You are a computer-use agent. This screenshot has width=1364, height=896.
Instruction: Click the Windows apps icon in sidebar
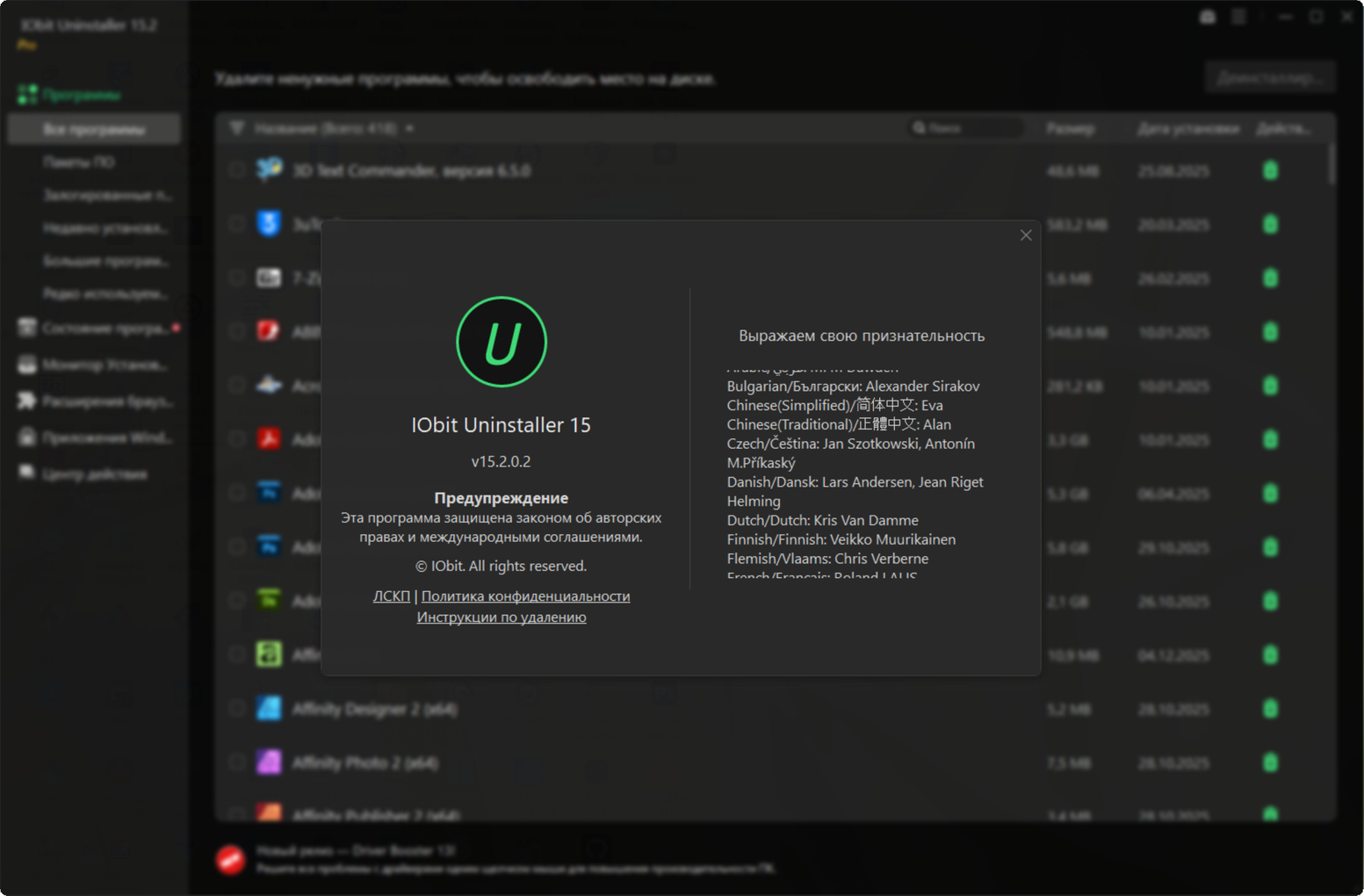[27, 437]
